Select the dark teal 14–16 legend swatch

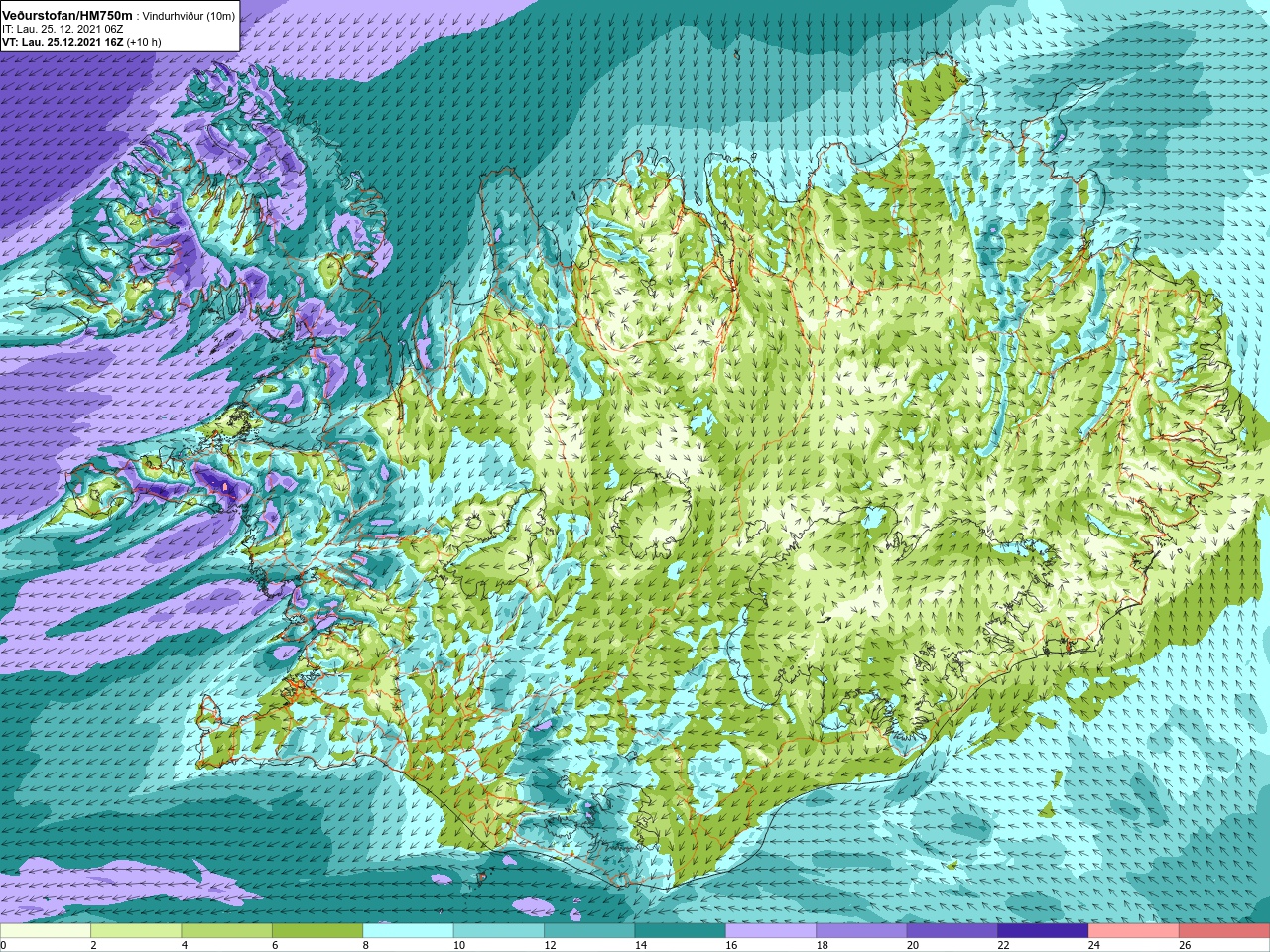680,931
